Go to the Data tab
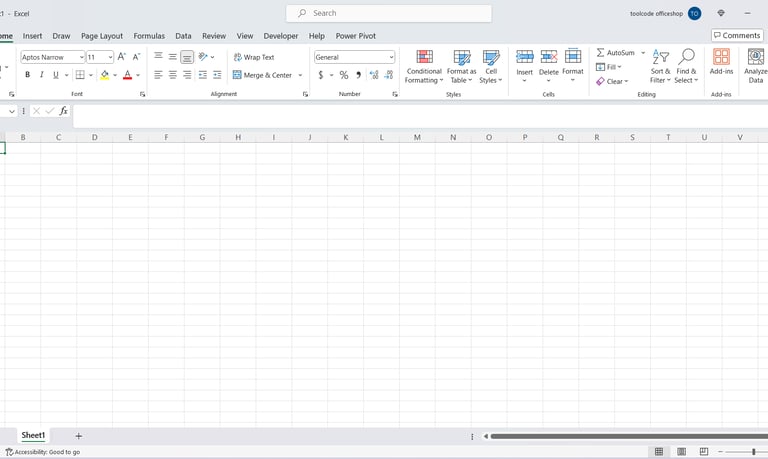The height and width of the screenshot is (459, 768). point(183,36)
